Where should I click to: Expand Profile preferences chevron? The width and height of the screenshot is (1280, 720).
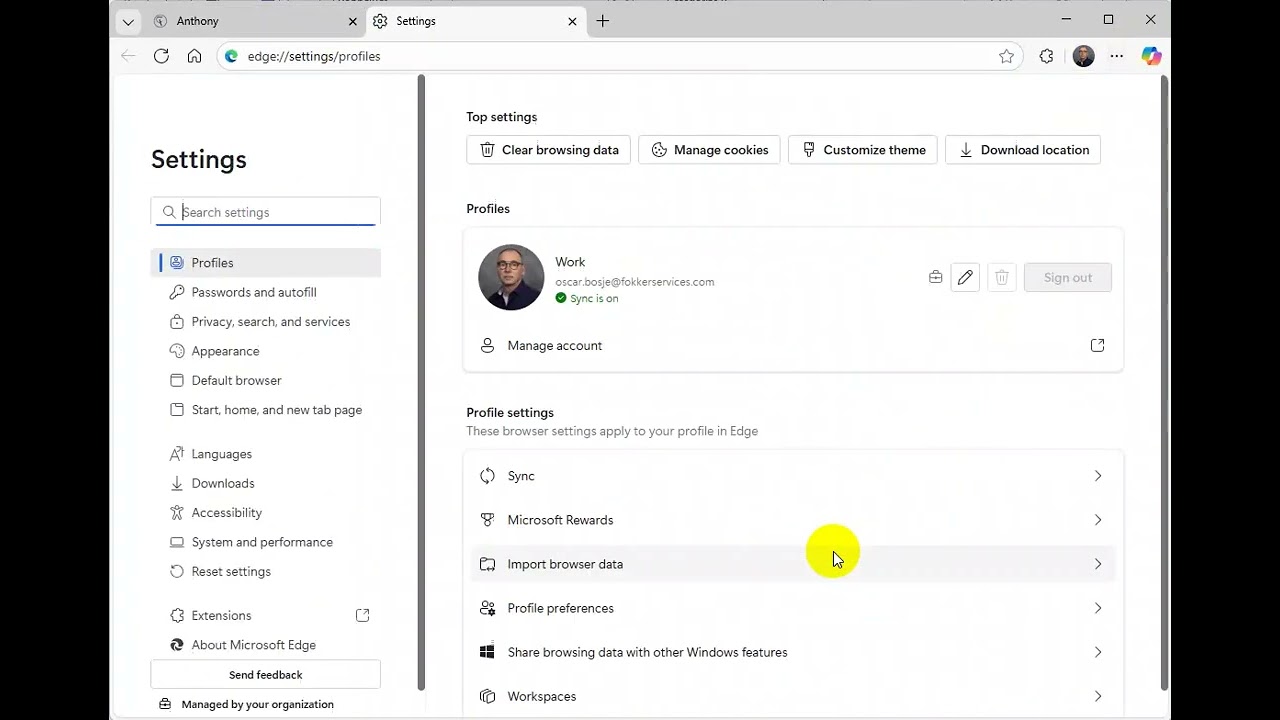[1097, 608]
